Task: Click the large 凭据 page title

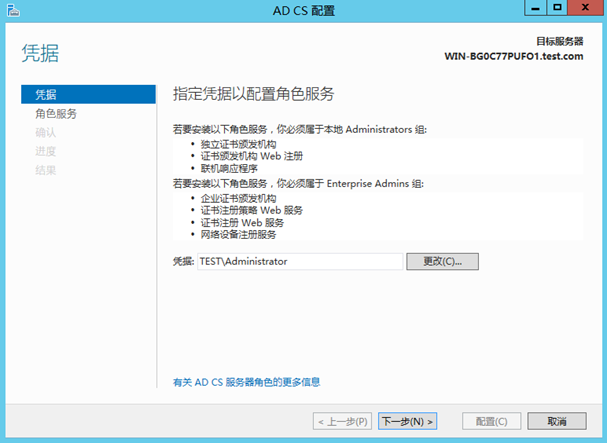Action: coord(40,53)
